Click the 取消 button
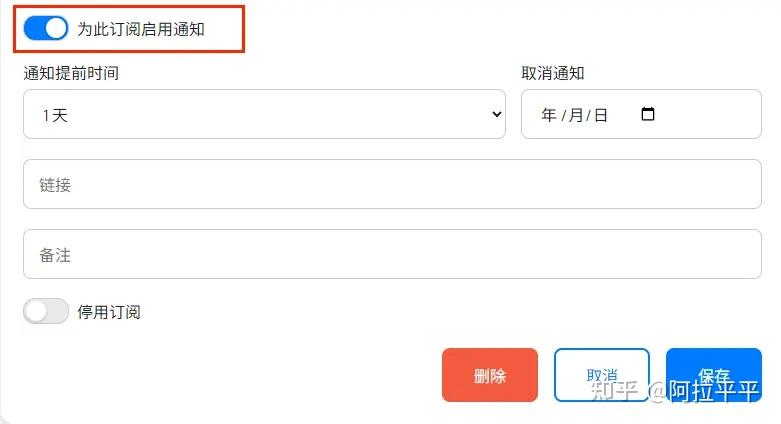Screen dimensions: 781x424 (601, 375)
